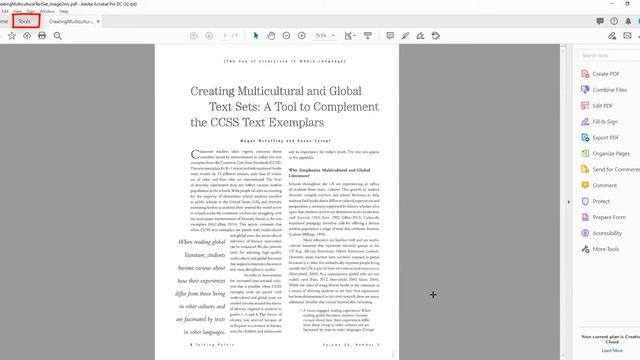Choose the Selection arrow tool
640x360 pixels.
point(256,36)
